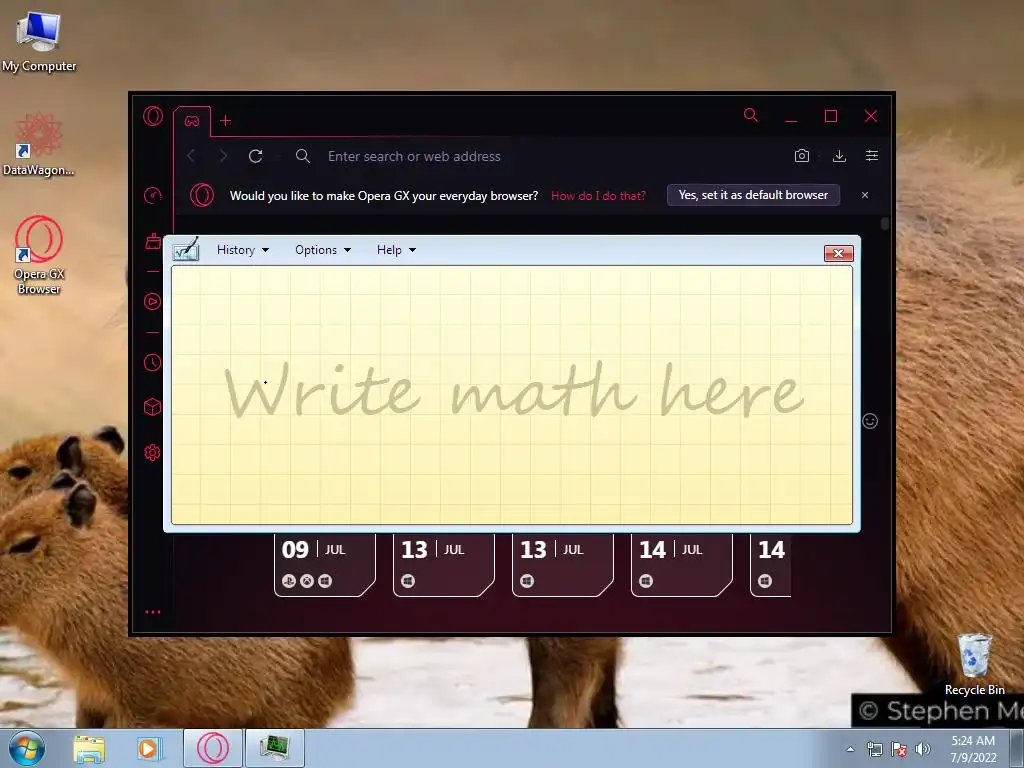The width and height of the screenshot is (1024, 768).
Task: Open Extensions cube icon in sidebar
Action: [152, 408]
